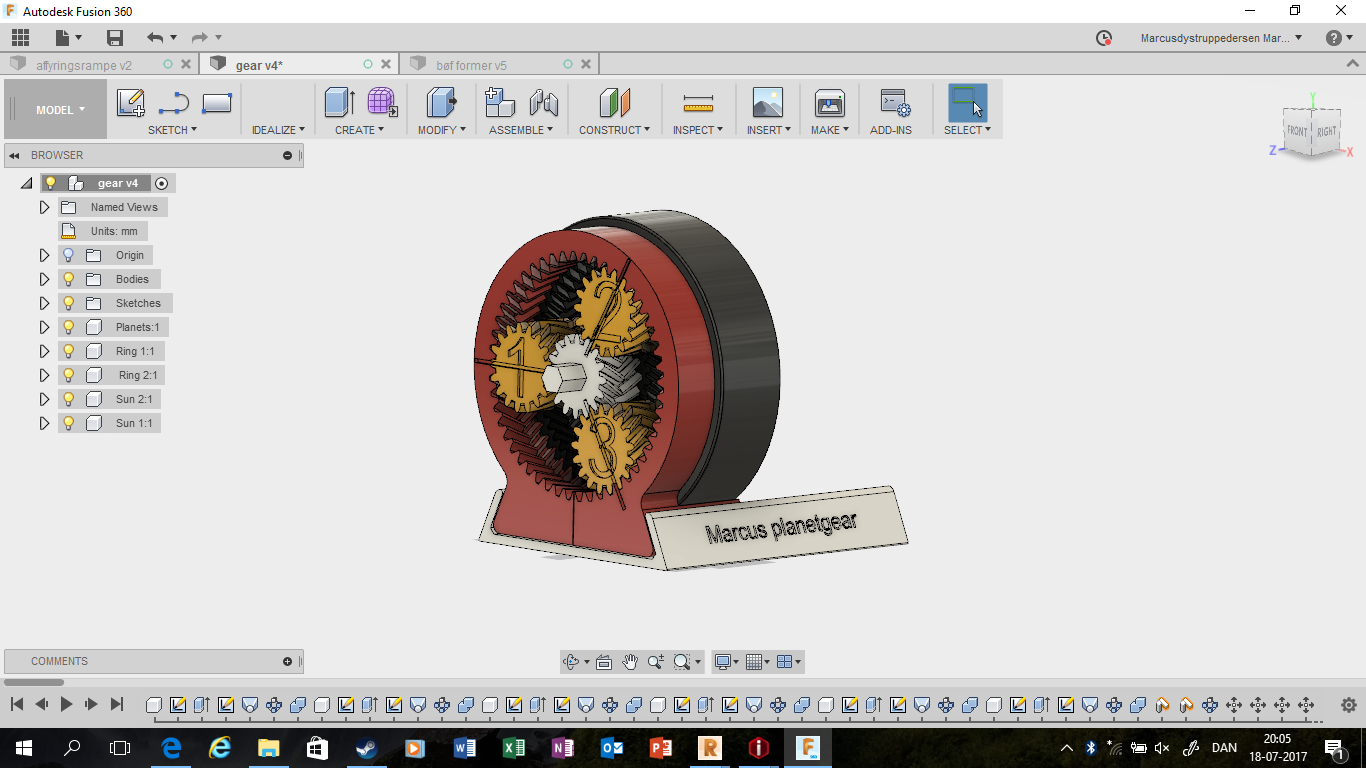Click the Undo arrow icon
This screenshot has height=768, width=1366.
tap(155, 38)
